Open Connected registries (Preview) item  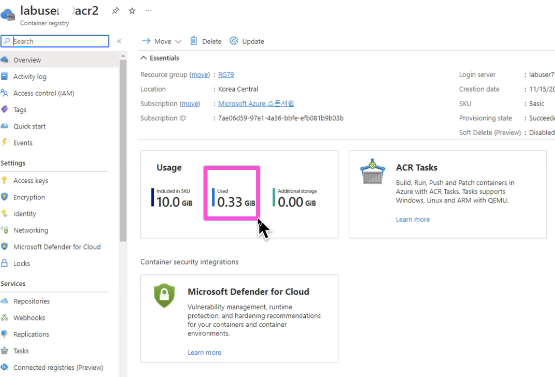(x=59, y=367)
